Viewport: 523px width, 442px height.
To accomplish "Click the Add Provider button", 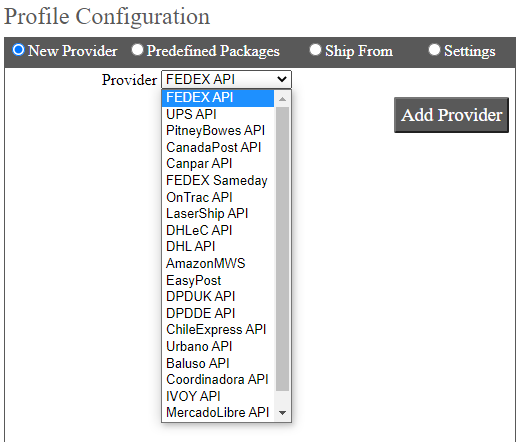I will tap(451, 115).
